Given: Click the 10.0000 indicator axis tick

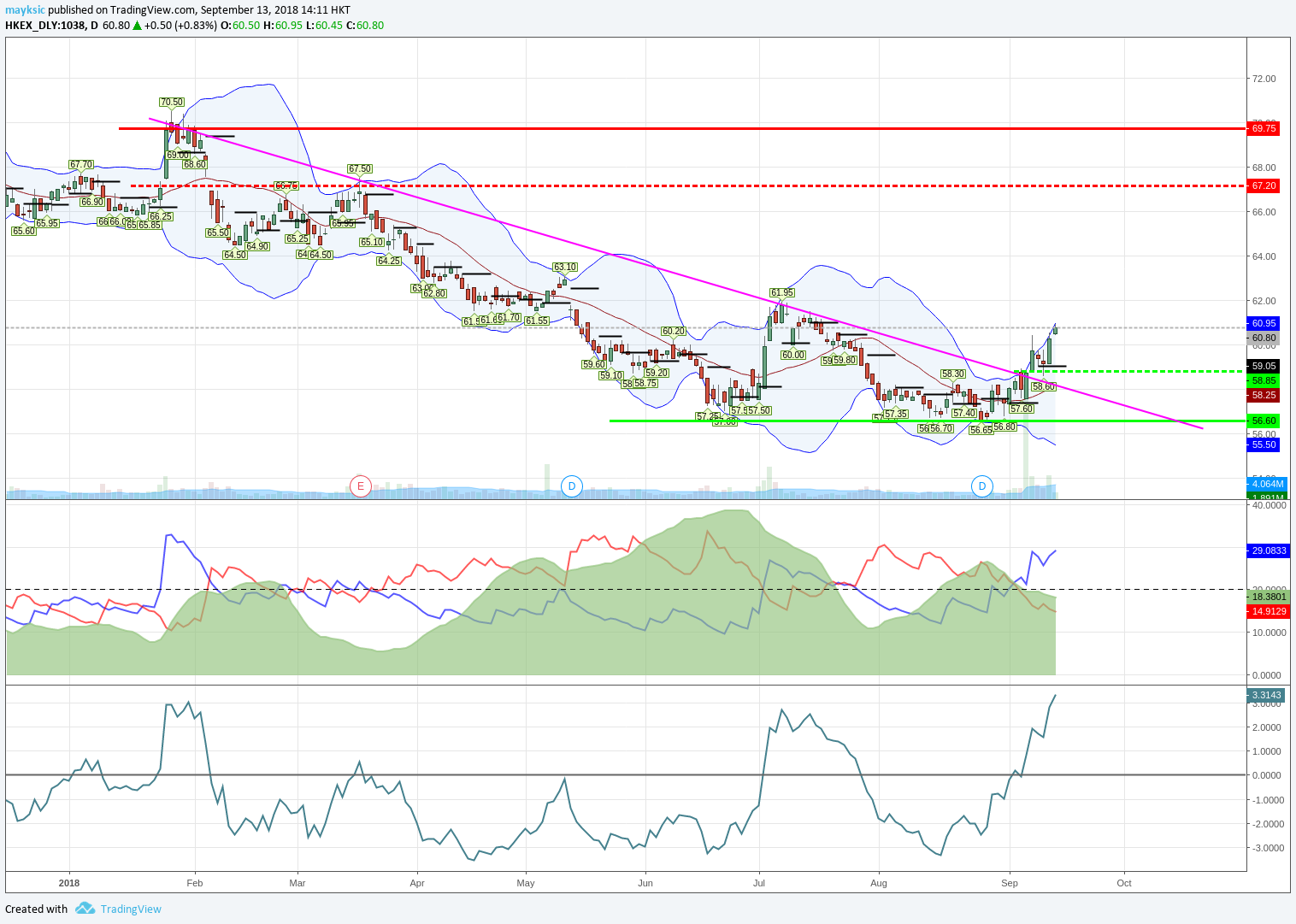Looking at the screenshot, I should 1269,633.
